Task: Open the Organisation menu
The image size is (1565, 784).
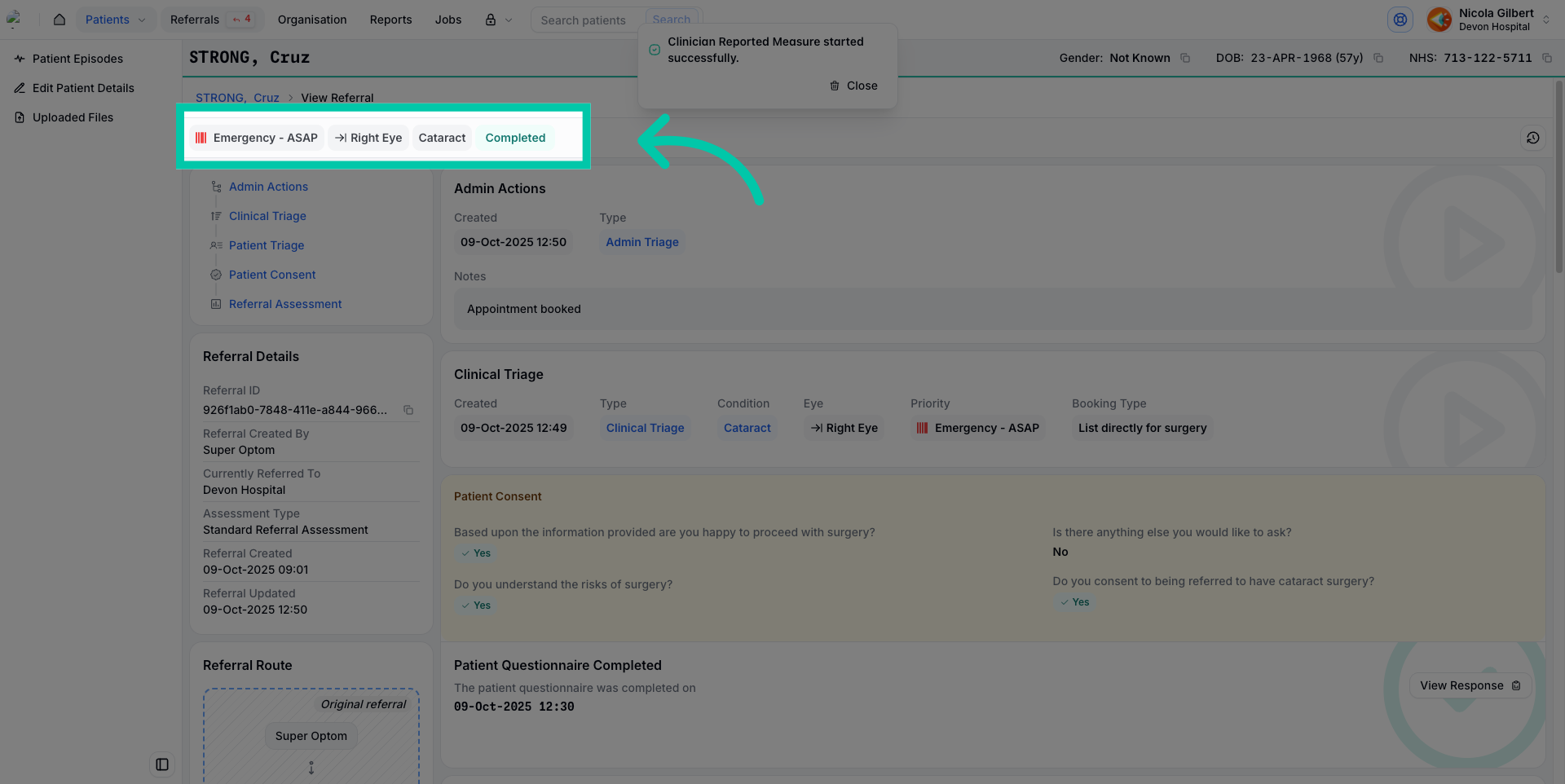Action: tap(312, 20)
